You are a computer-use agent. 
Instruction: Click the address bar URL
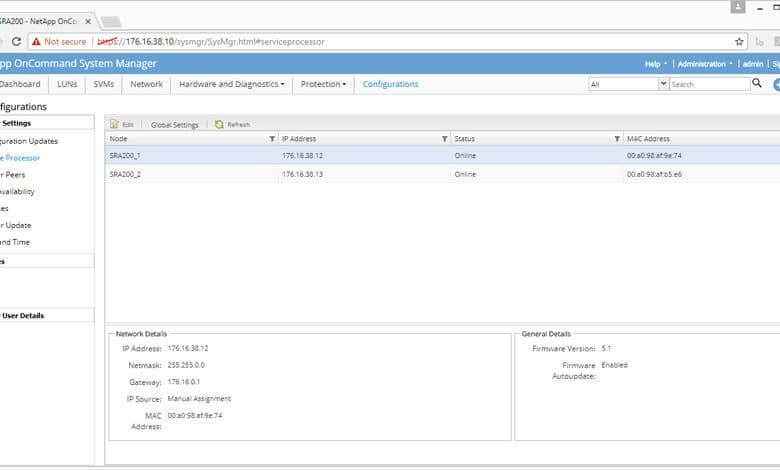pos(211,42)
